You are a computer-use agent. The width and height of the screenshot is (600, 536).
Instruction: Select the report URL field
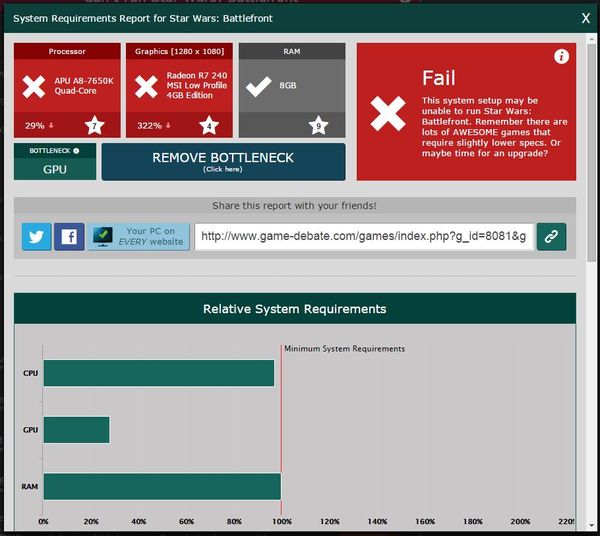coord(364,237)
